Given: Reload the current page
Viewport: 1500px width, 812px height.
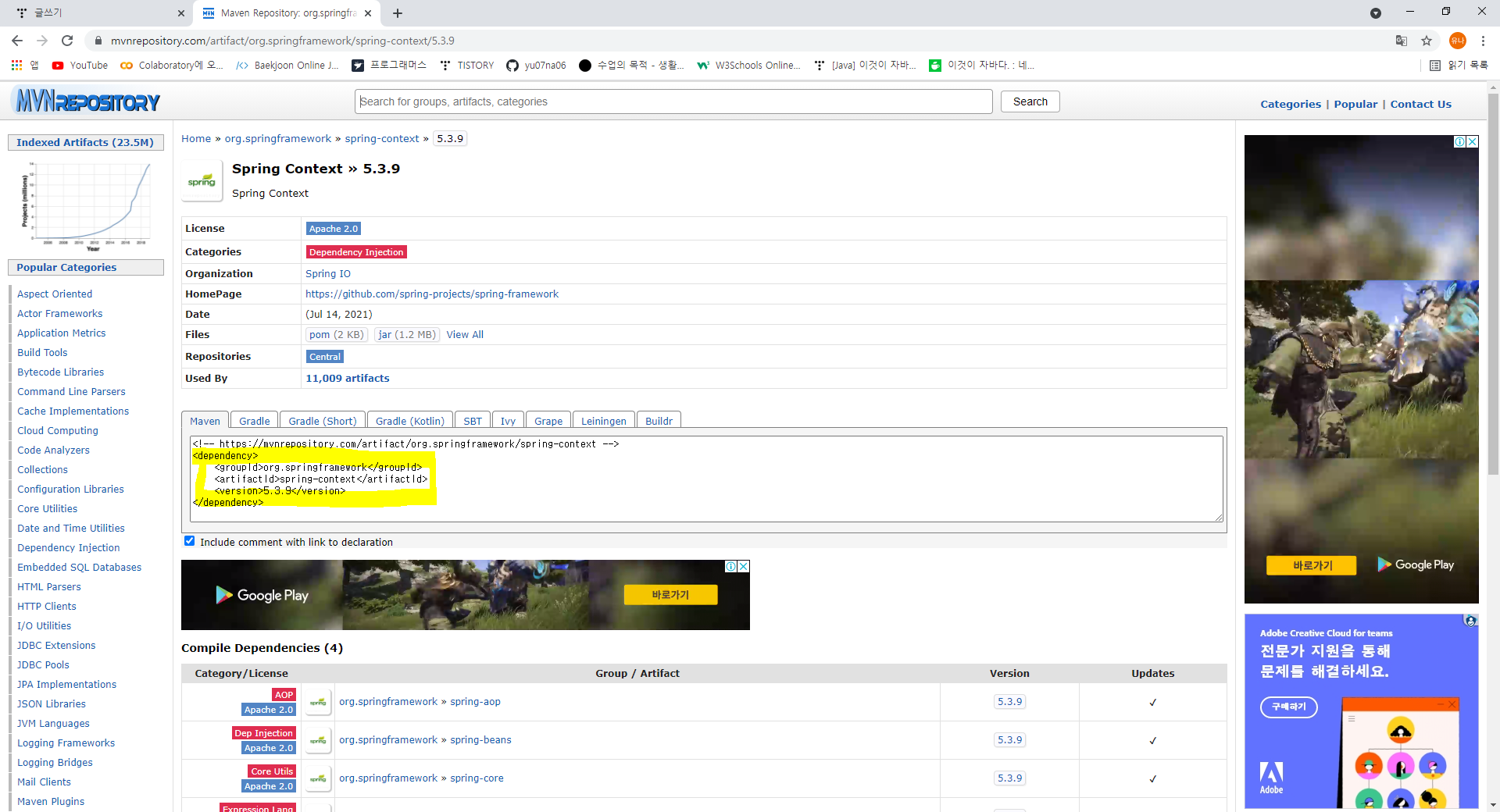Looking at the screenshot, I should coord(67,41).
